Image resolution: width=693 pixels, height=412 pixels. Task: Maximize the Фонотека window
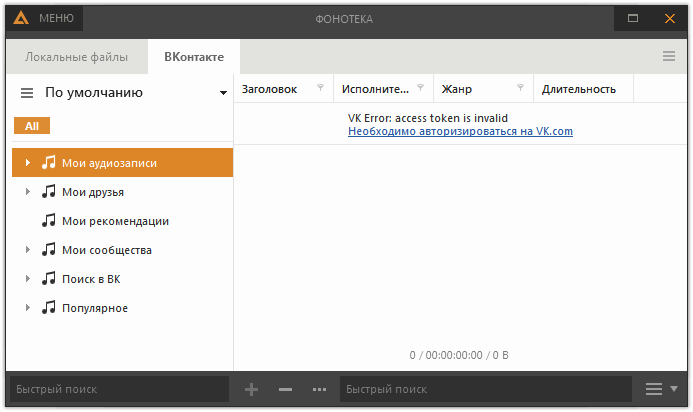pyautogui.click(x=633, y=18)
